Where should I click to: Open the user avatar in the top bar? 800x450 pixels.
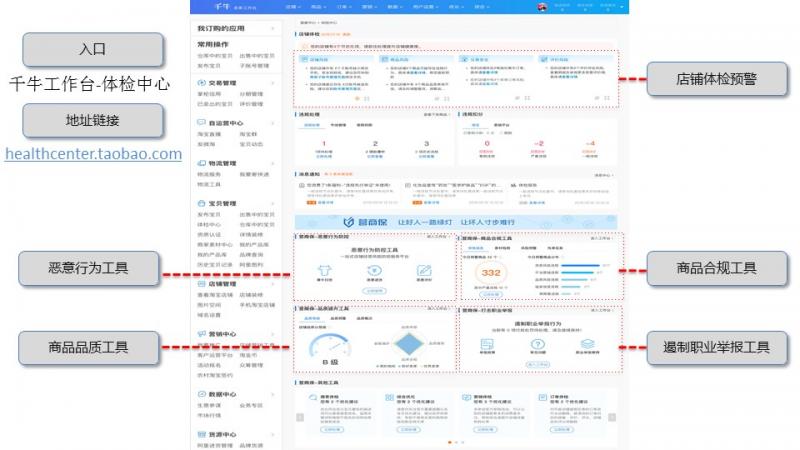[542, 7]
